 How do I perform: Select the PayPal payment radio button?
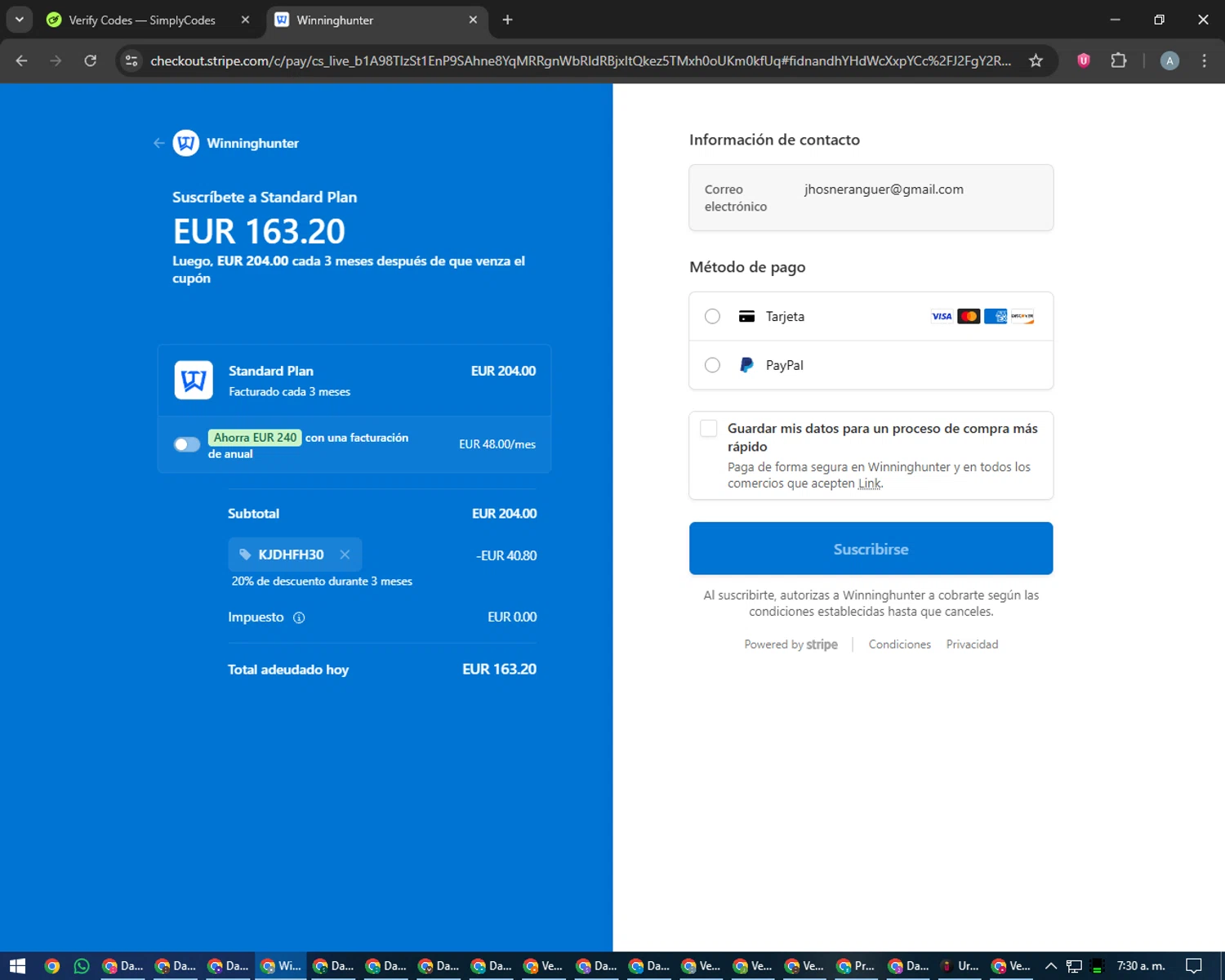(712, 365)
